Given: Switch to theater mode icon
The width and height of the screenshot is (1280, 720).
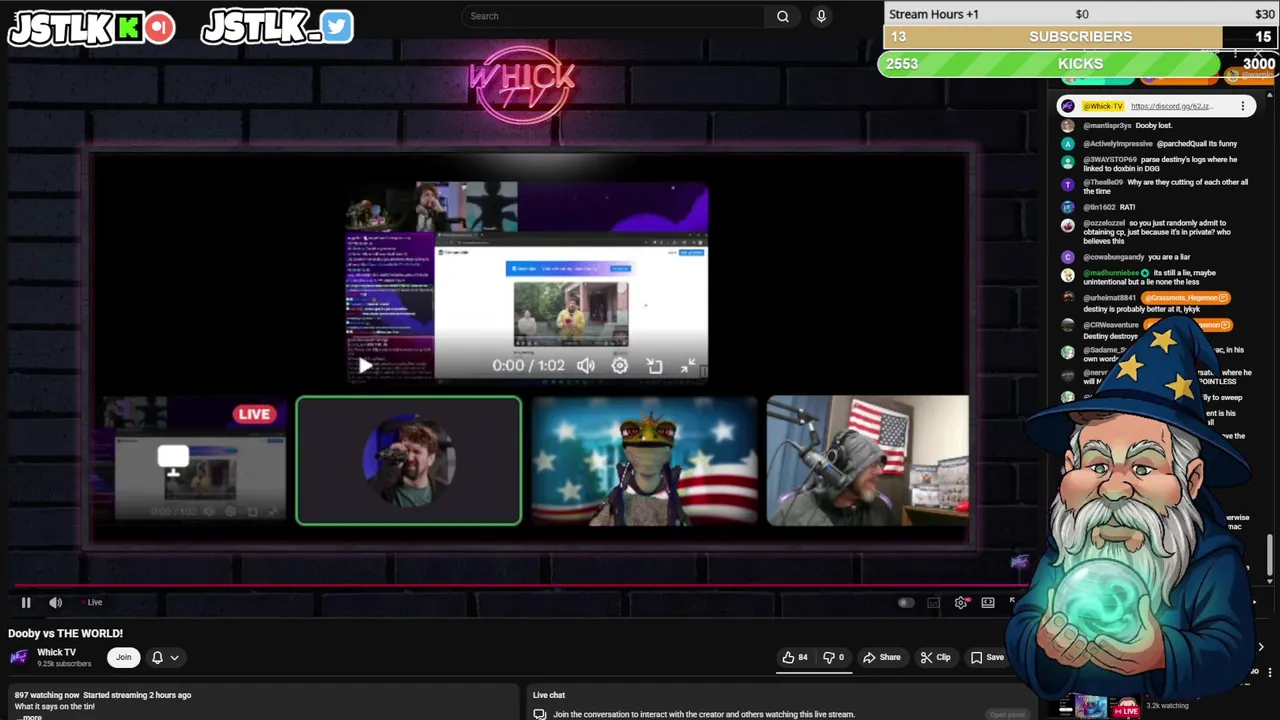Looking at the screenshot, I should click(x=988, y=602).
